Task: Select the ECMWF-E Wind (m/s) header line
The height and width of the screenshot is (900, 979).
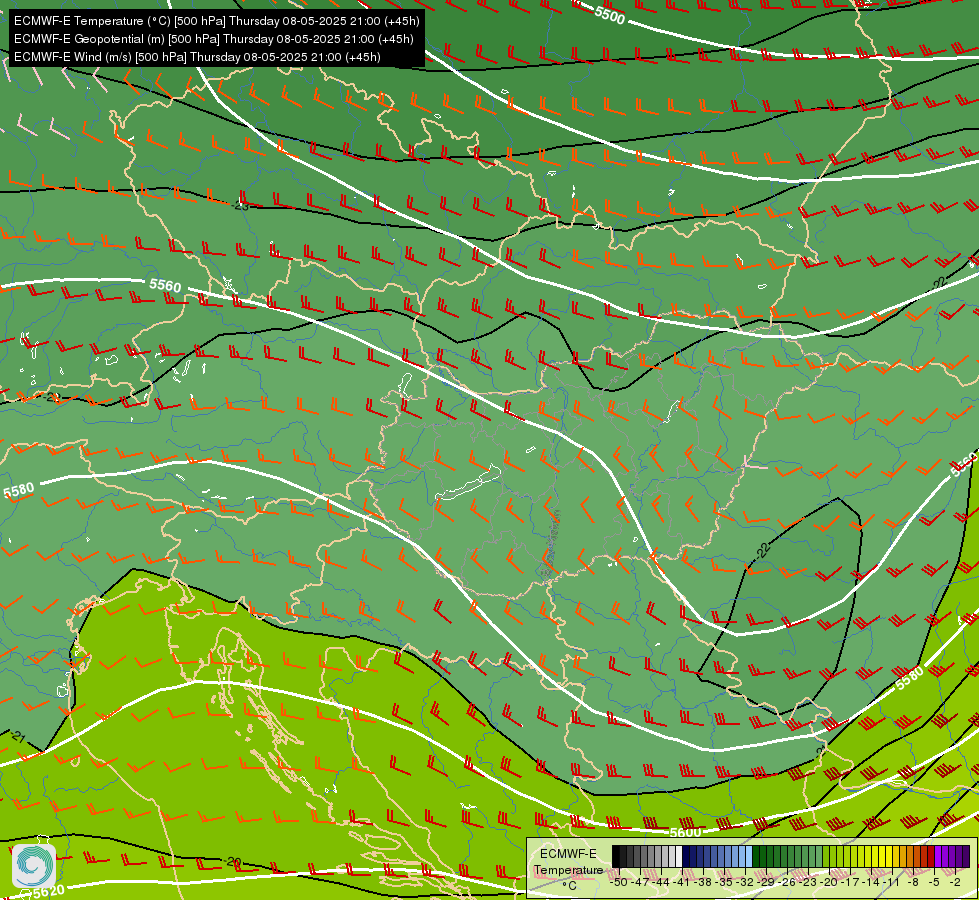Action: [197, 57]
